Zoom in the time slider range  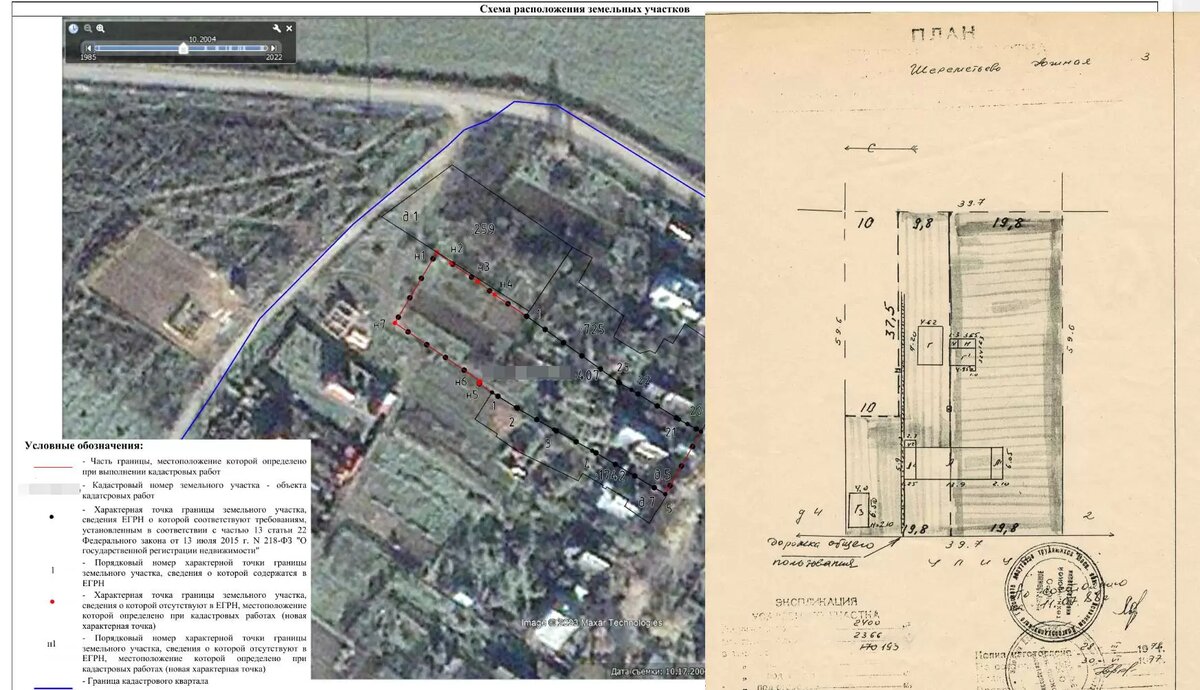click(101, 29)
